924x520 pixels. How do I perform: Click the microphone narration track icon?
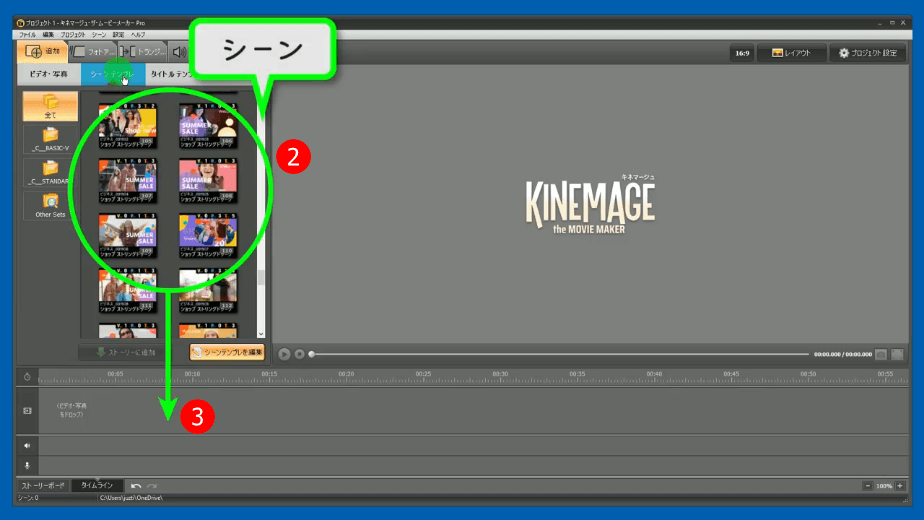pyautogui.click(x=27, y=465)
